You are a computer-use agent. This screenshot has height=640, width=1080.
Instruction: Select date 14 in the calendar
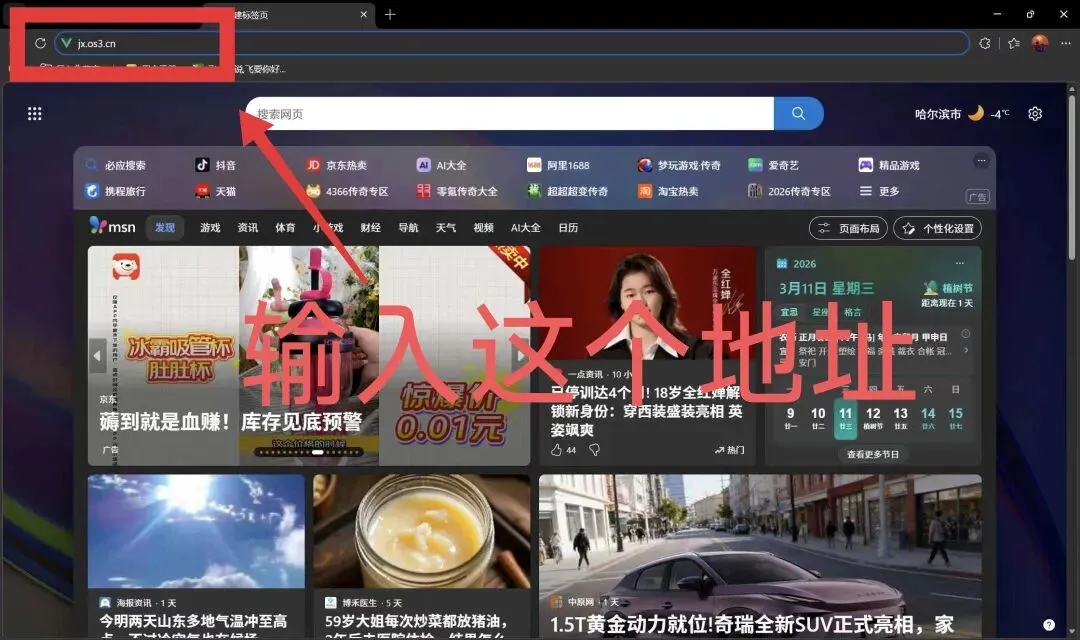[x=928, y=417]
